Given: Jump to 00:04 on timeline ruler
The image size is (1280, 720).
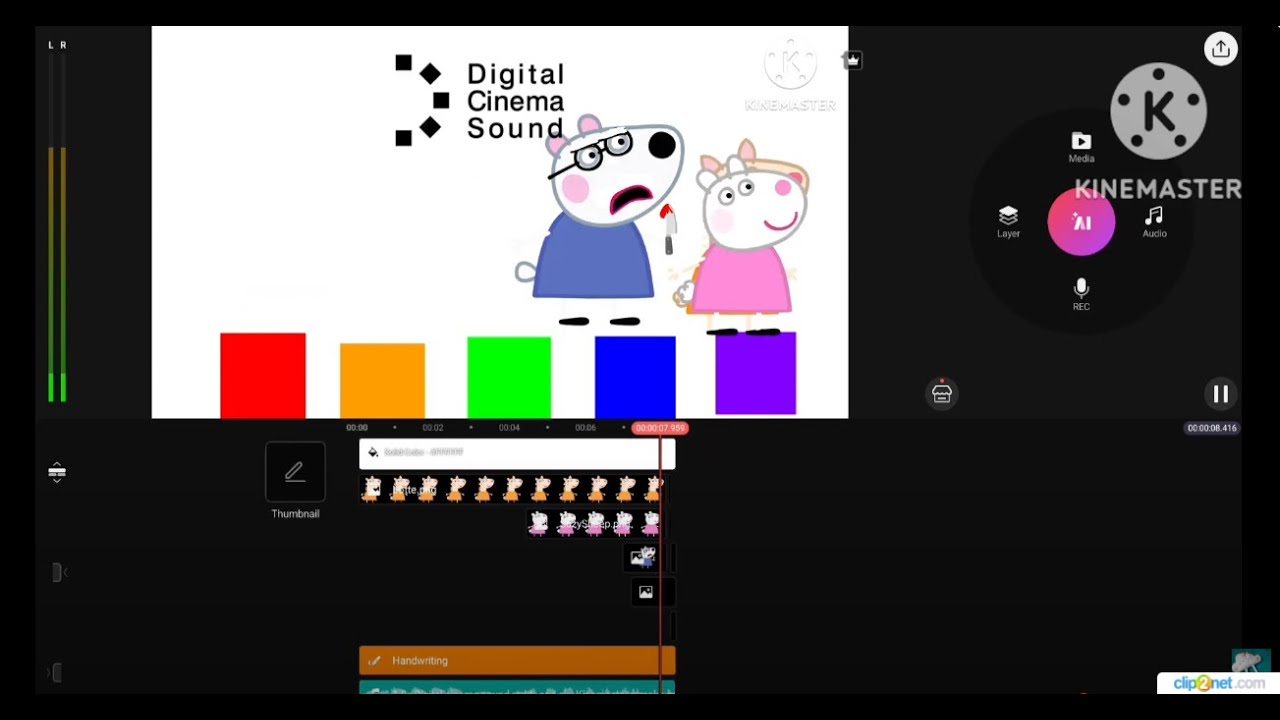Looking at the screenshot, I should click(x=509, y=428).
